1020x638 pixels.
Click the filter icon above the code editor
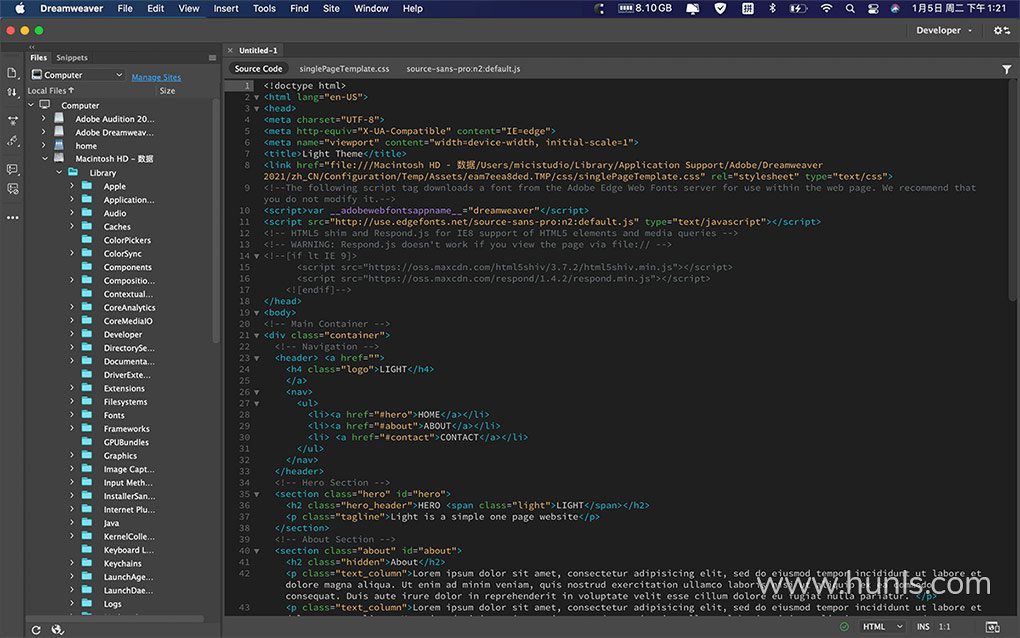coord(1006,70)
